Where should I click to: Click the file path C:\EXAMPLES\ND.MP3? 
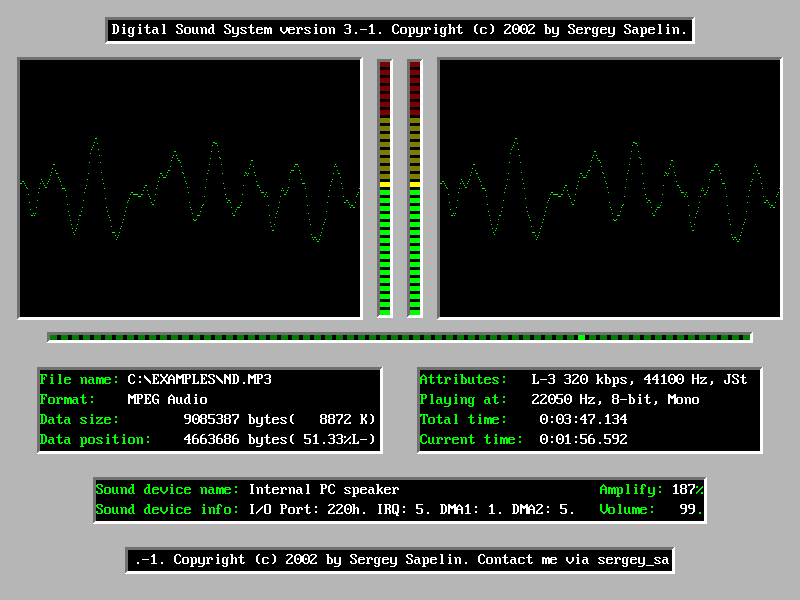(199, 379)
